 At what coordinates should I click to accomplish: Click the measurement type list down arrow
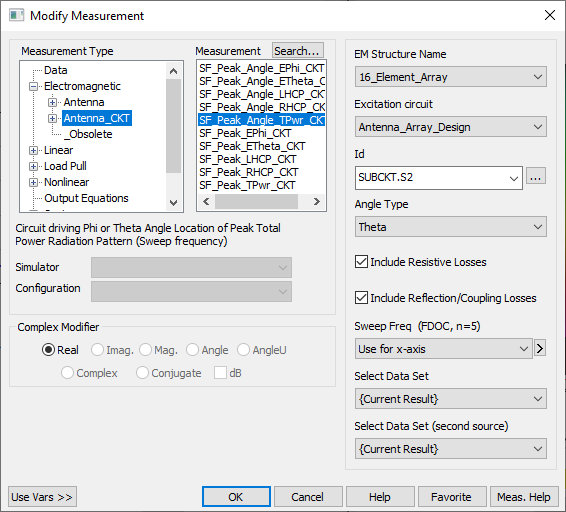173,203
